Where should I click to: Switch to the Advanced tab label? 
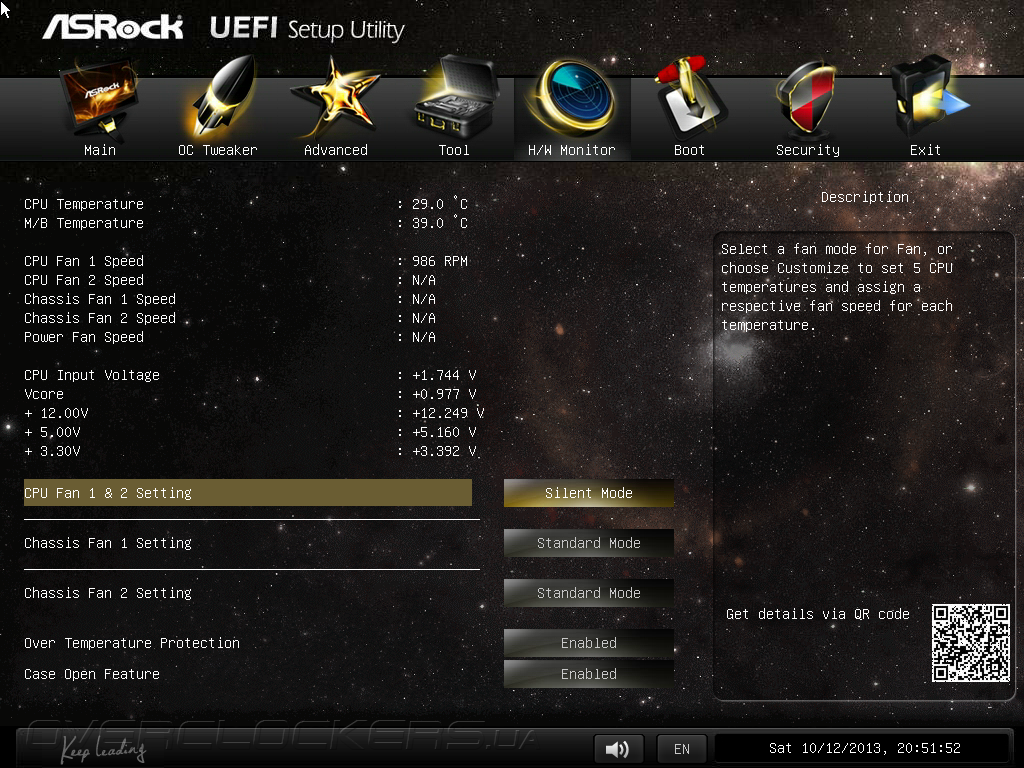[x=336, y=150]
